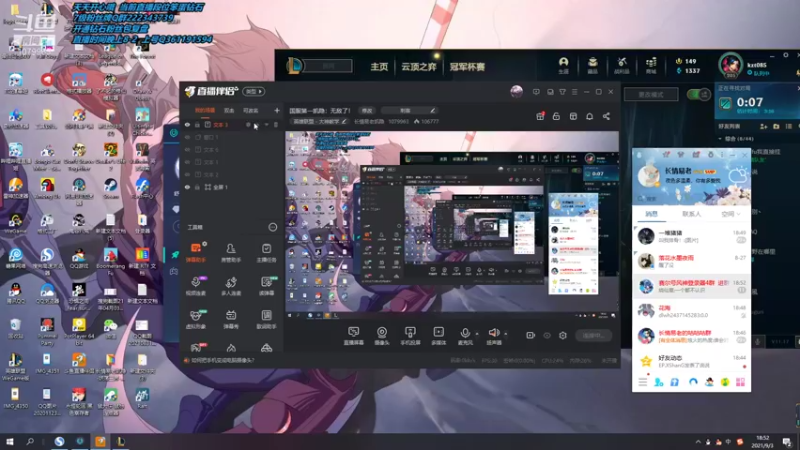Open the 冠军杯赛 tab in League client

[467, 67]
